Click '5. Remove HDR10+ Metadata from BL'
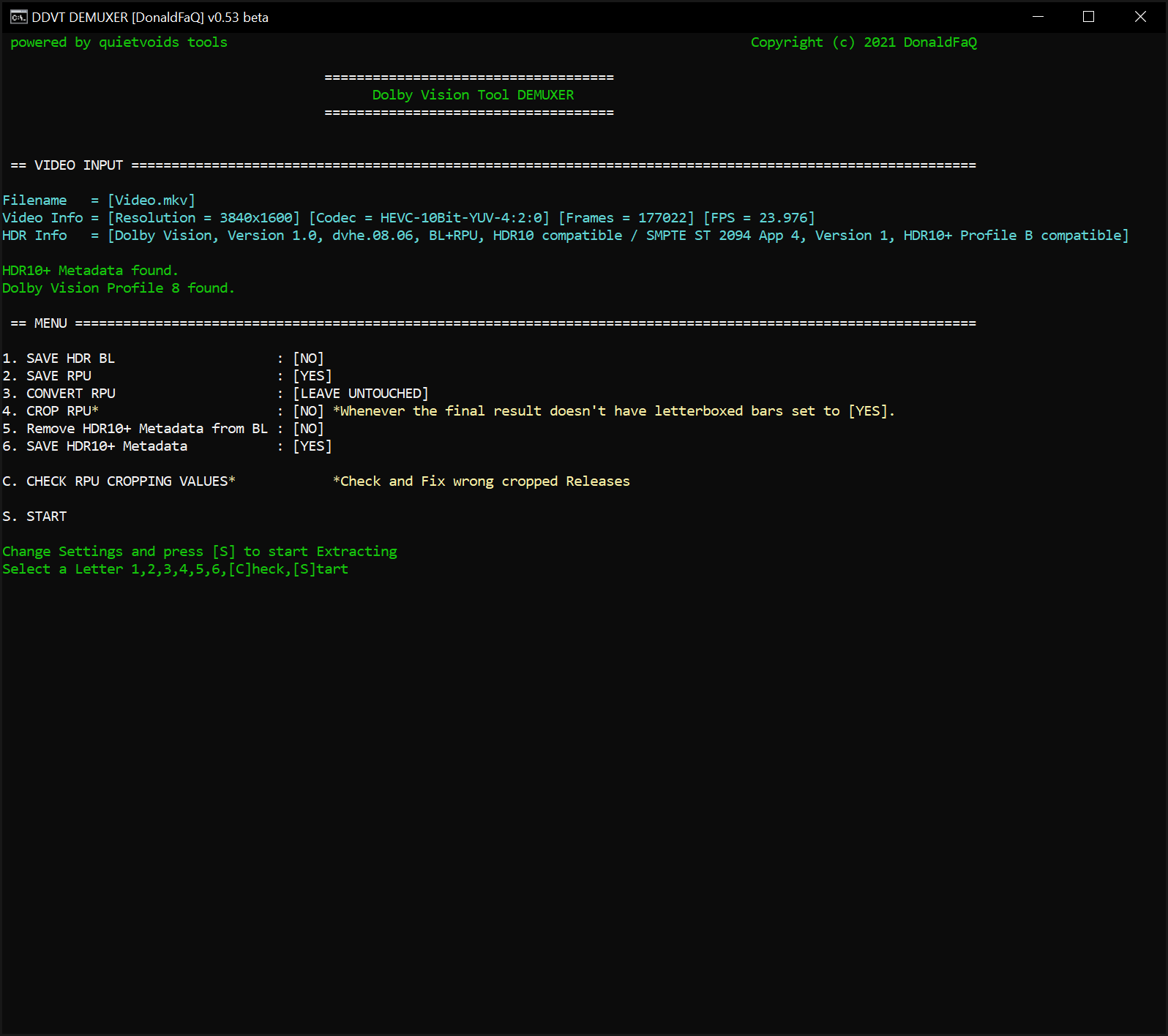 tap(135, 429)
